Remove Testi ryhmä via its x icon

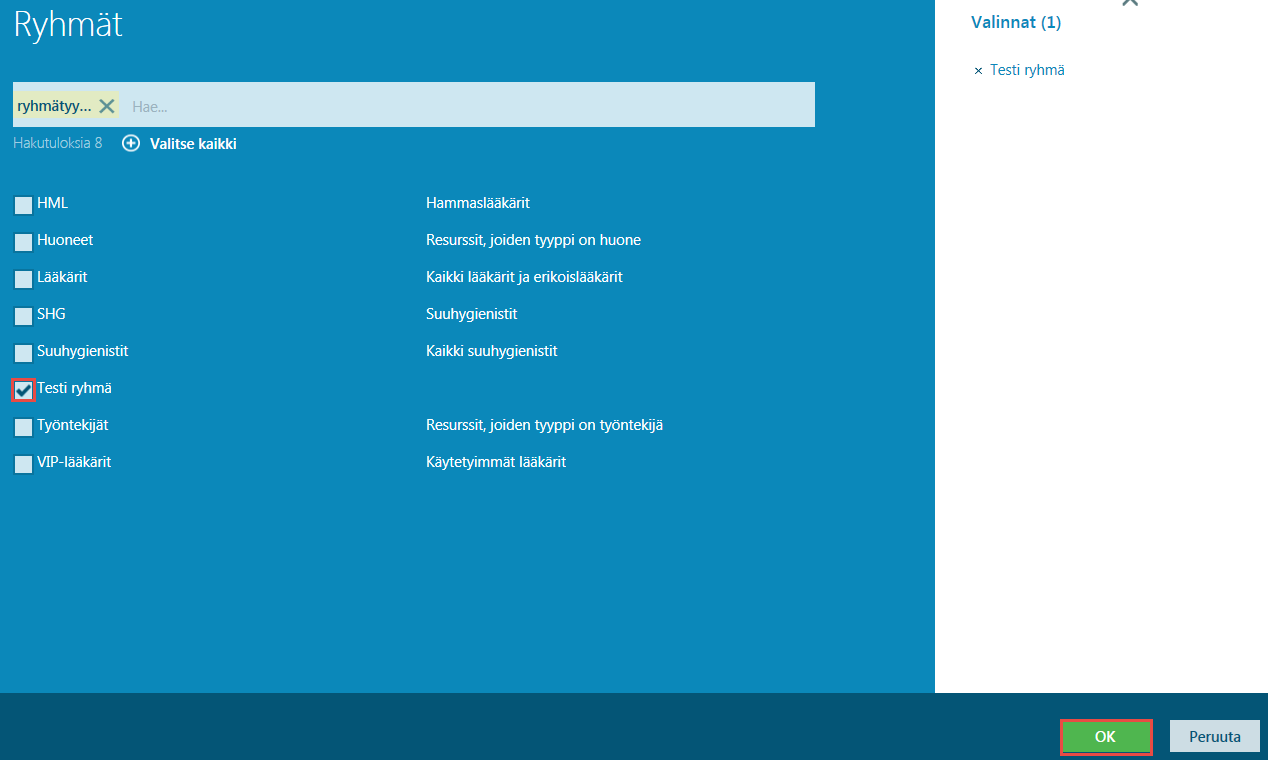tap(978, 71)
